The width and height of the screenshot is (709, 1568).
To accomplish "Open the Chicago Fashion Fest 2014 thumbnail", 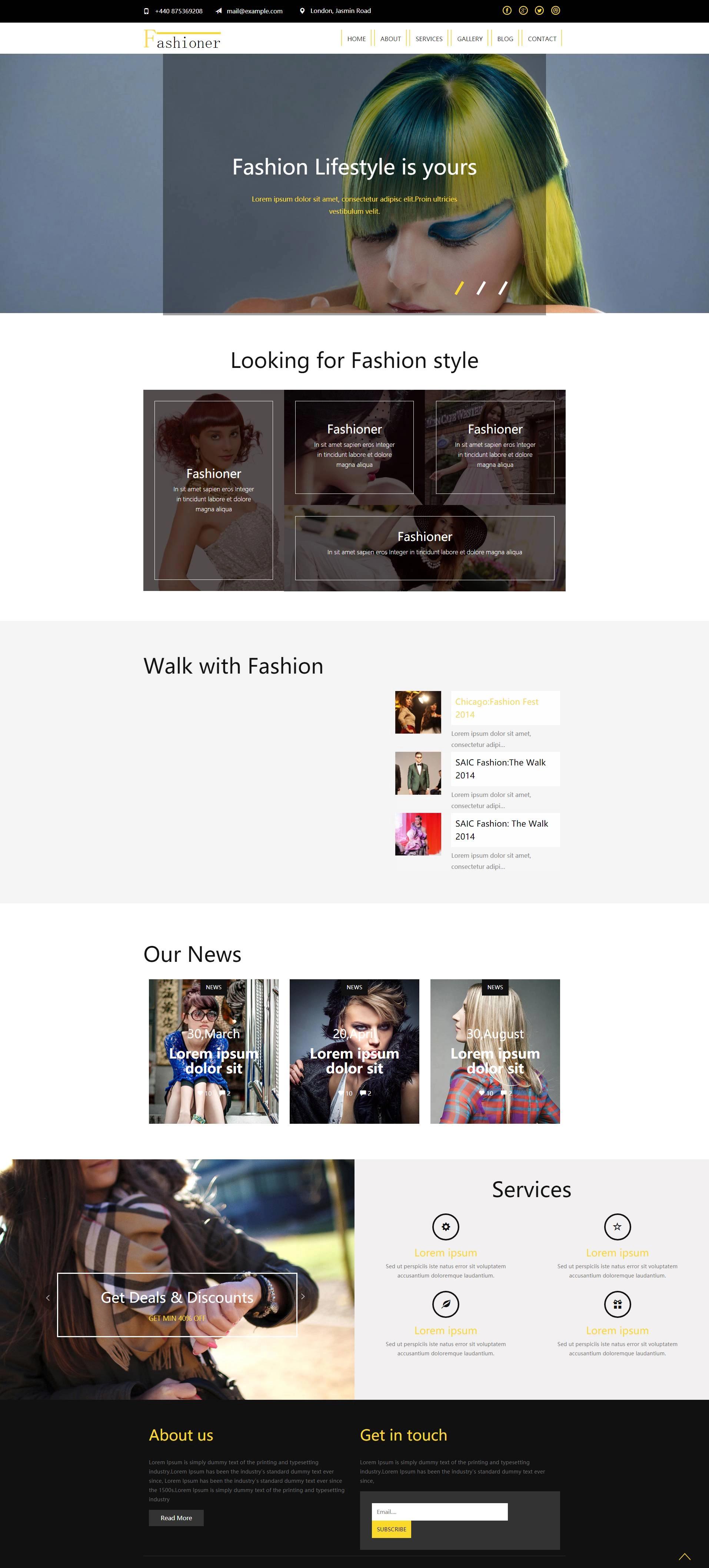I will [x=418, y=712].
